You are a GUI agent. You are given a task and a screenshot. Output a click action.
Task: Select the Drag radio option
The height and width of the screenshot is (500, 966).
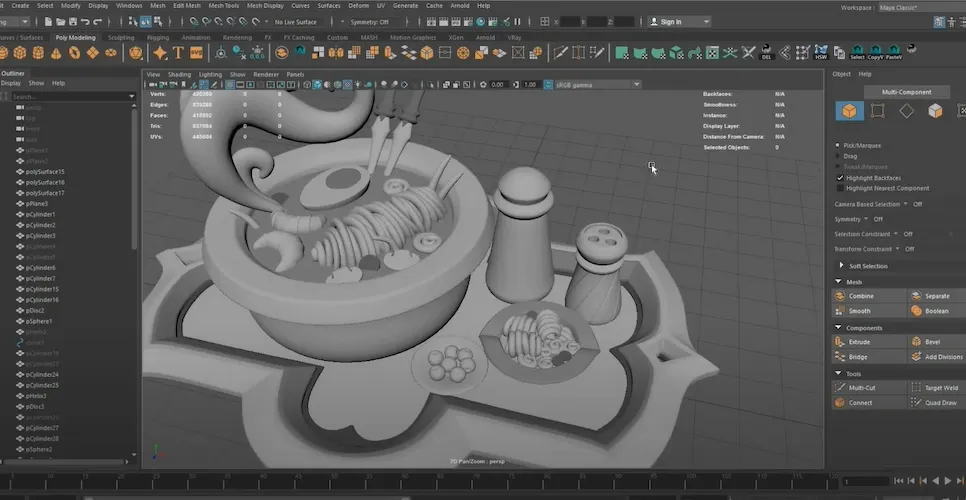(x=838, y=156)
